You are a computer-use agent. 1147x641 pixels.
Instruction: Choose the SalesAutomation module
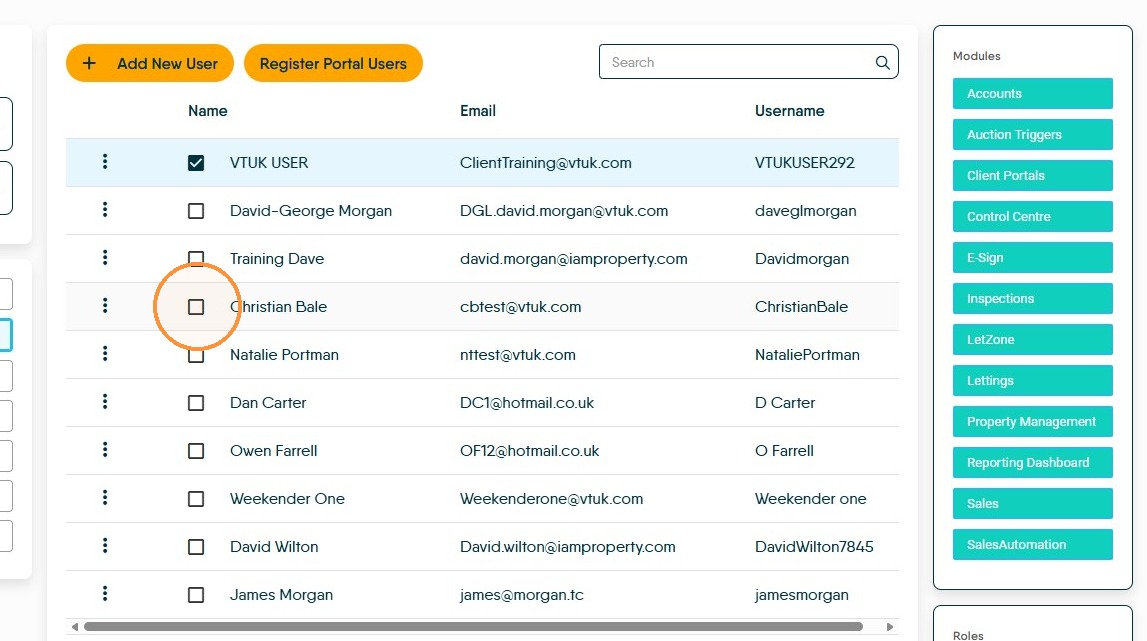[1032, 544]
